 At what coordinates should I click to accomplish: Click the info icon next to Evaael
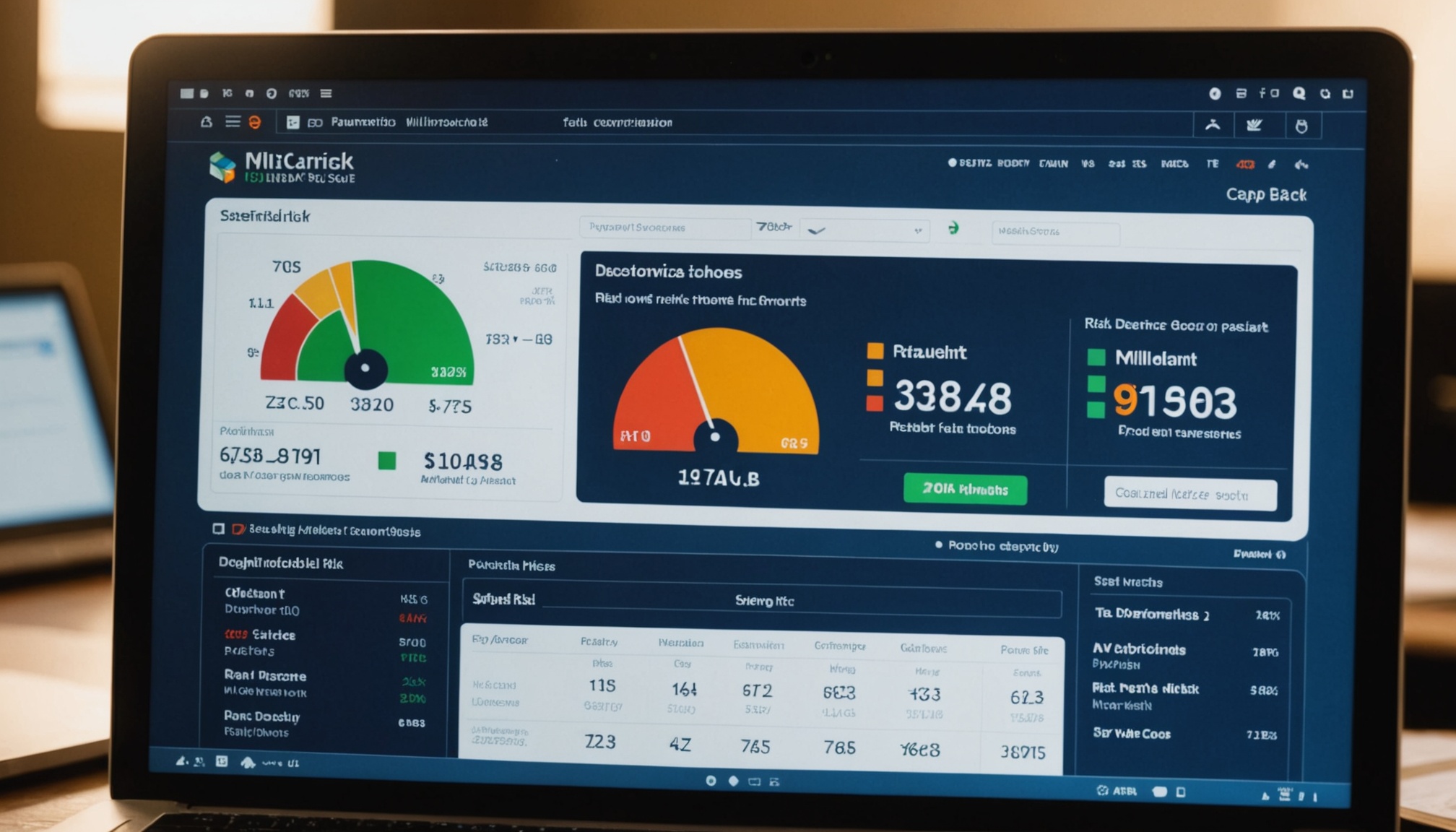click(1280, 555)
